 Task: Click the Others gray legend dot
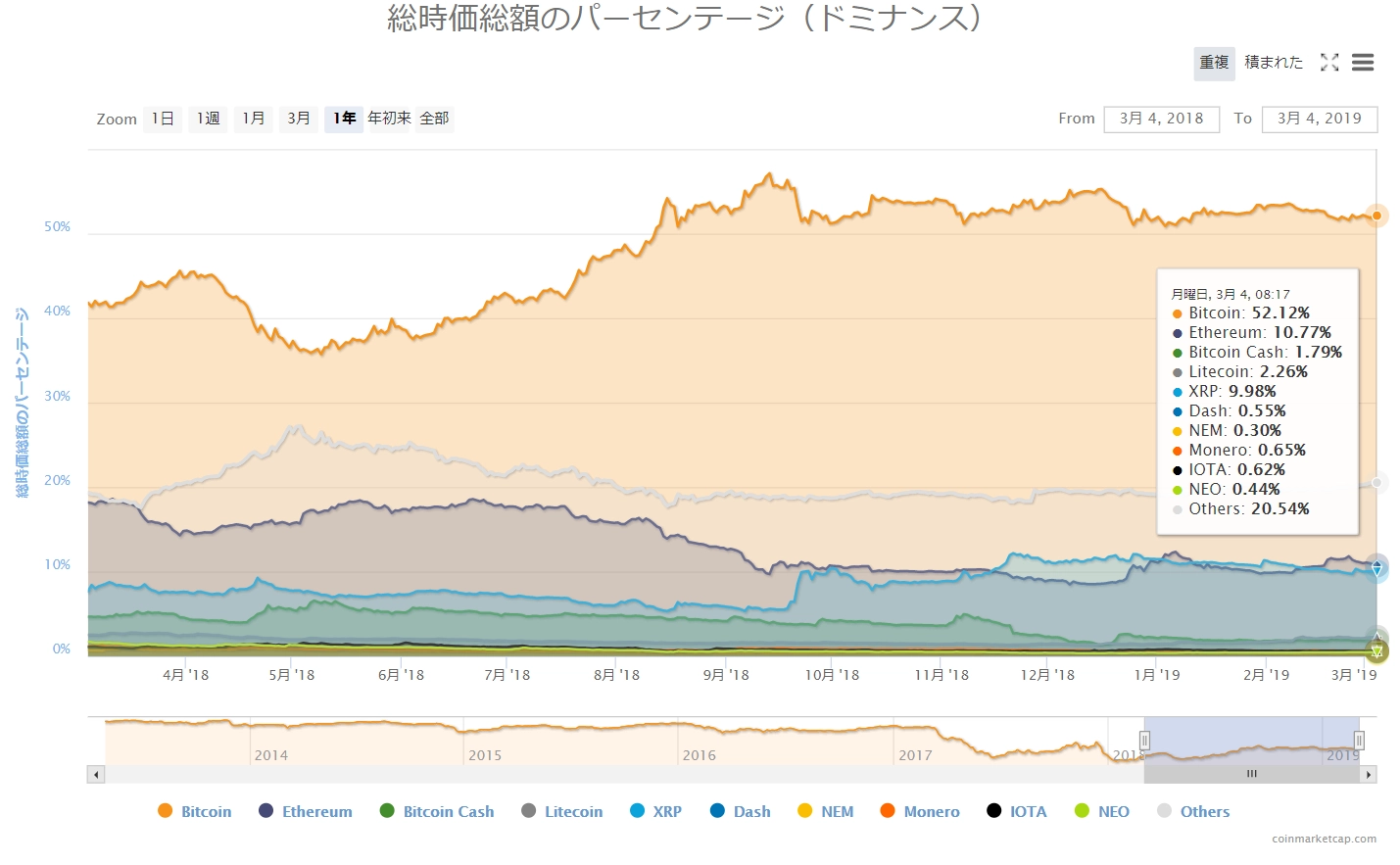pos(1164,811)
